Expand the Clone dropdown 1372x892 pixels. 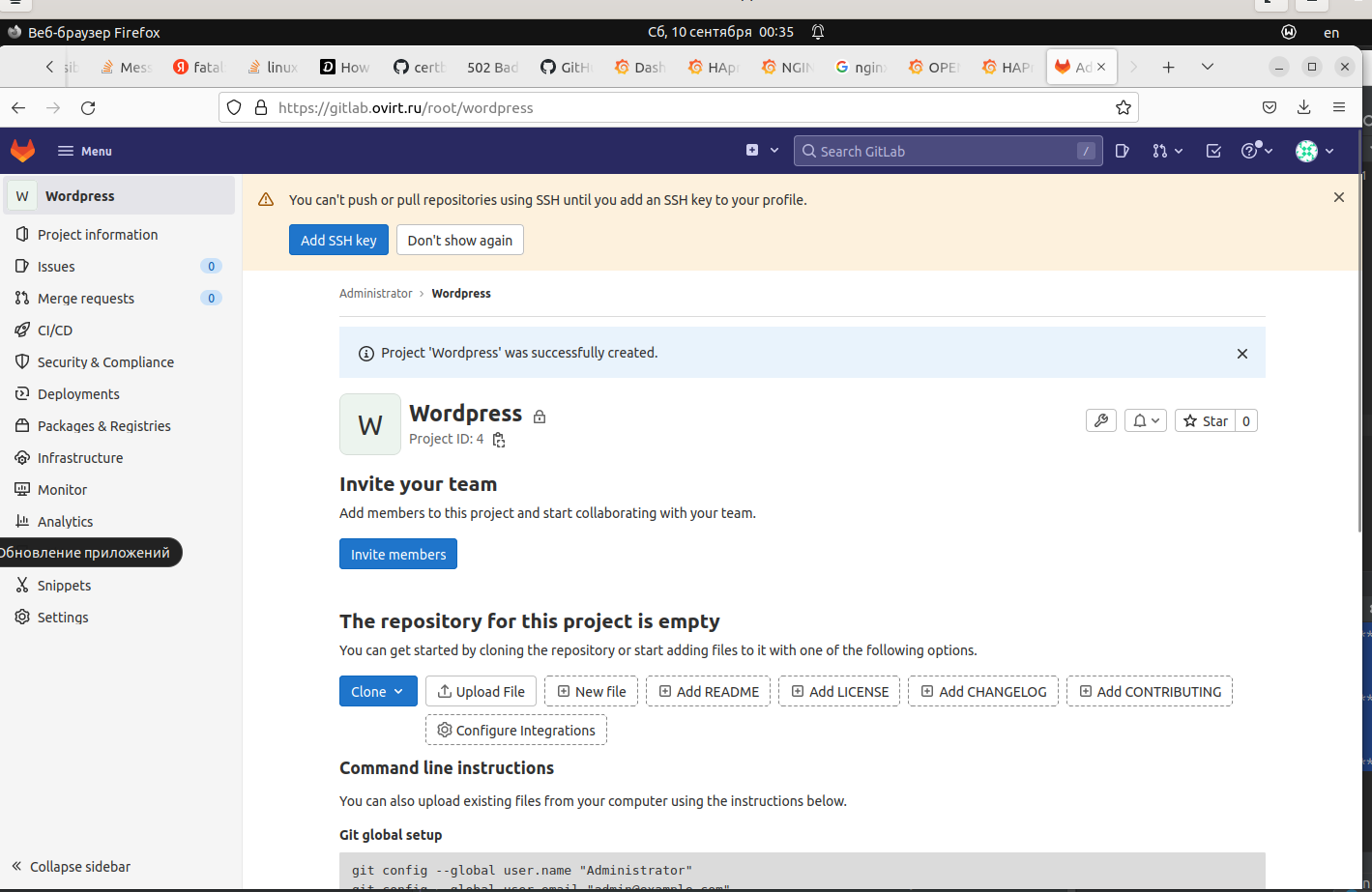tap(378, 691)
